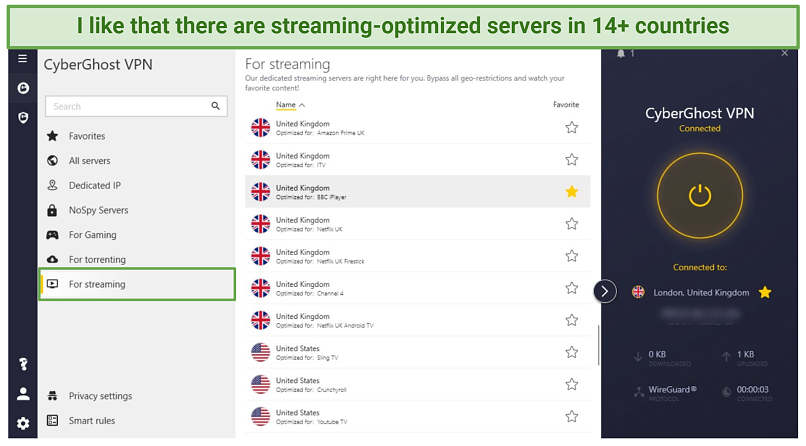Favorite the Channel 4 server
Screen dimensions: 806x446
point(572,288)
